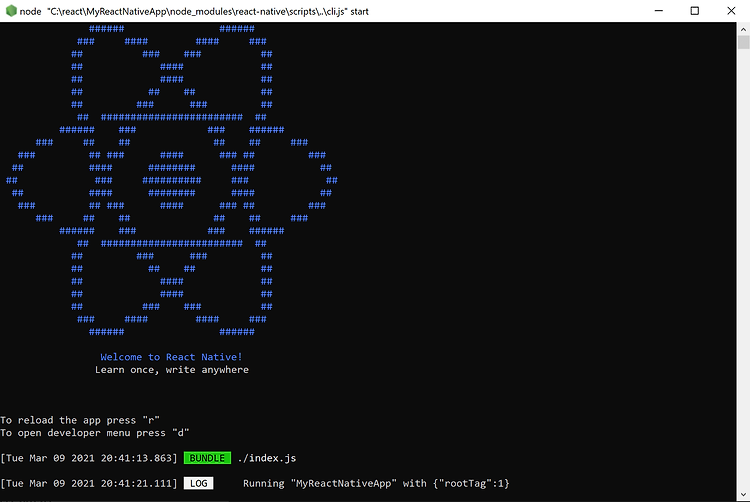Click the 'To open developer menu press "d"' line
This screenshot has height=502, width=750.
95,433
